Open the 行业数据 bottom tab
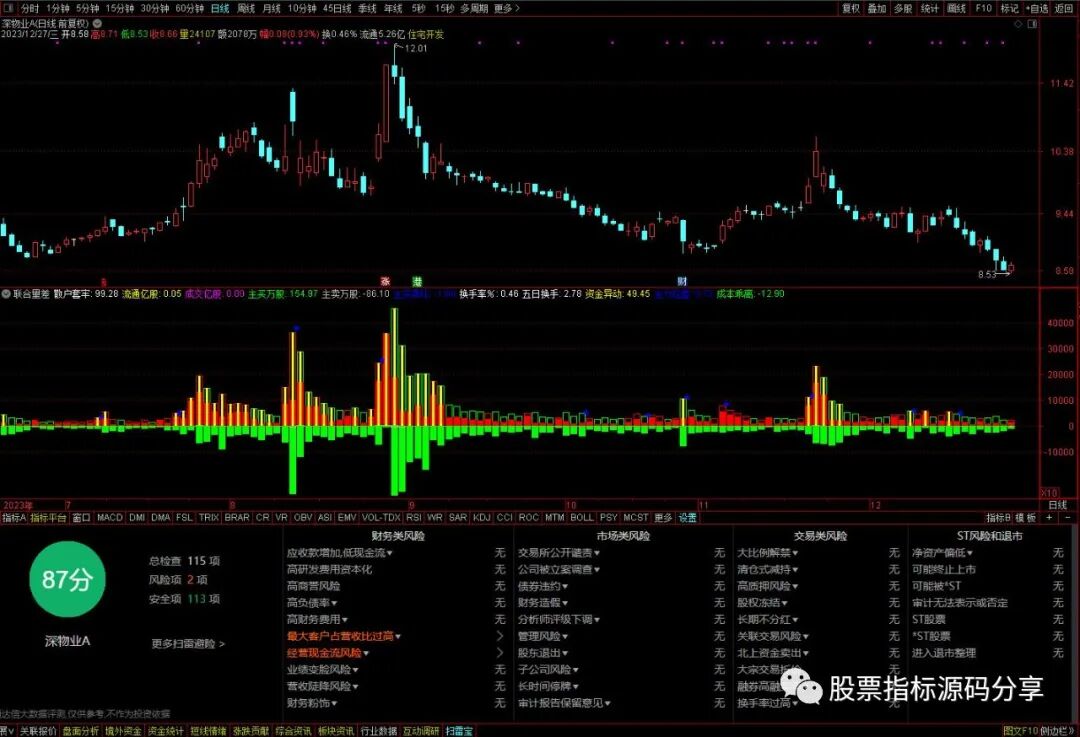Screen dimensions: 1080x737 pyautogui.click(x=379, y=731)
